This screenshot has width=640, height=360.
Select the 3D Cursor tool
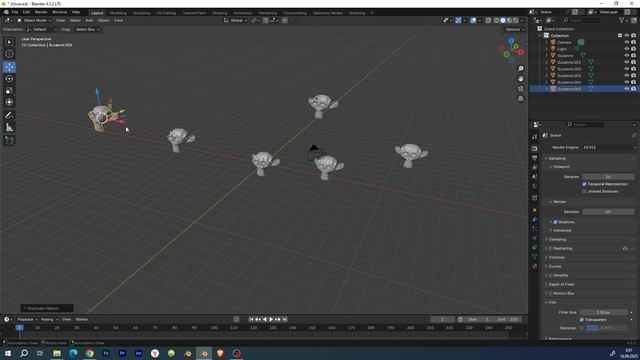coord(9,54)
